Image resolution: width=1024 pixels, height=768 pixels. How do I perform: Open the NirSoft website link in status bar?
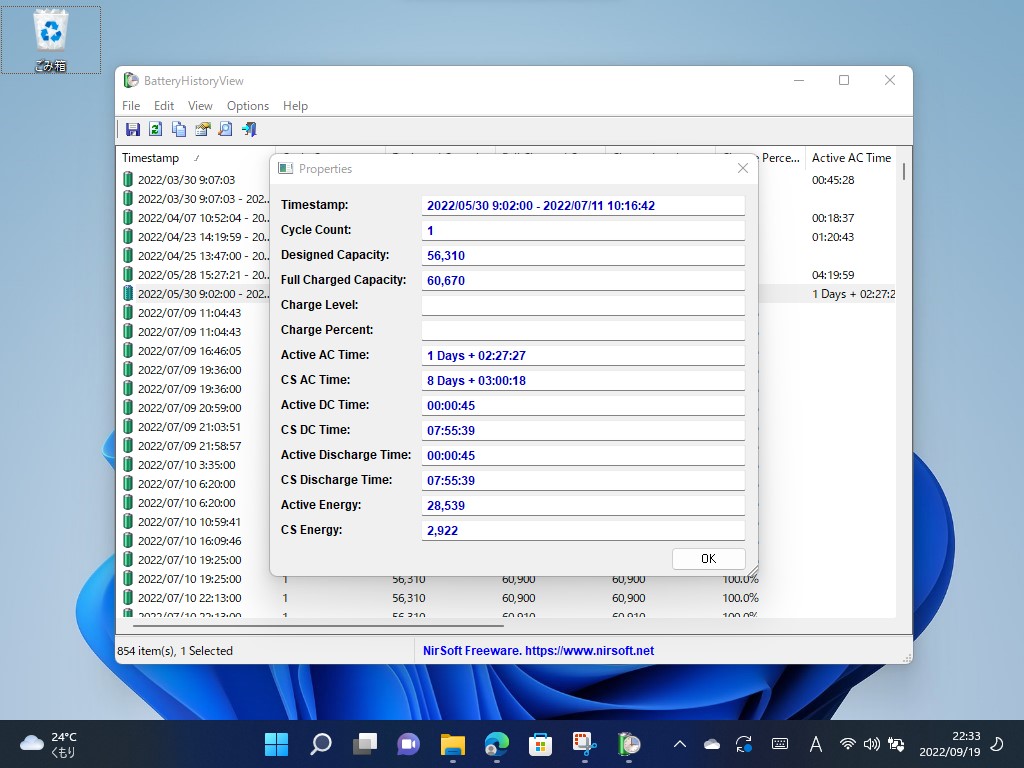(x=538, y=651)
